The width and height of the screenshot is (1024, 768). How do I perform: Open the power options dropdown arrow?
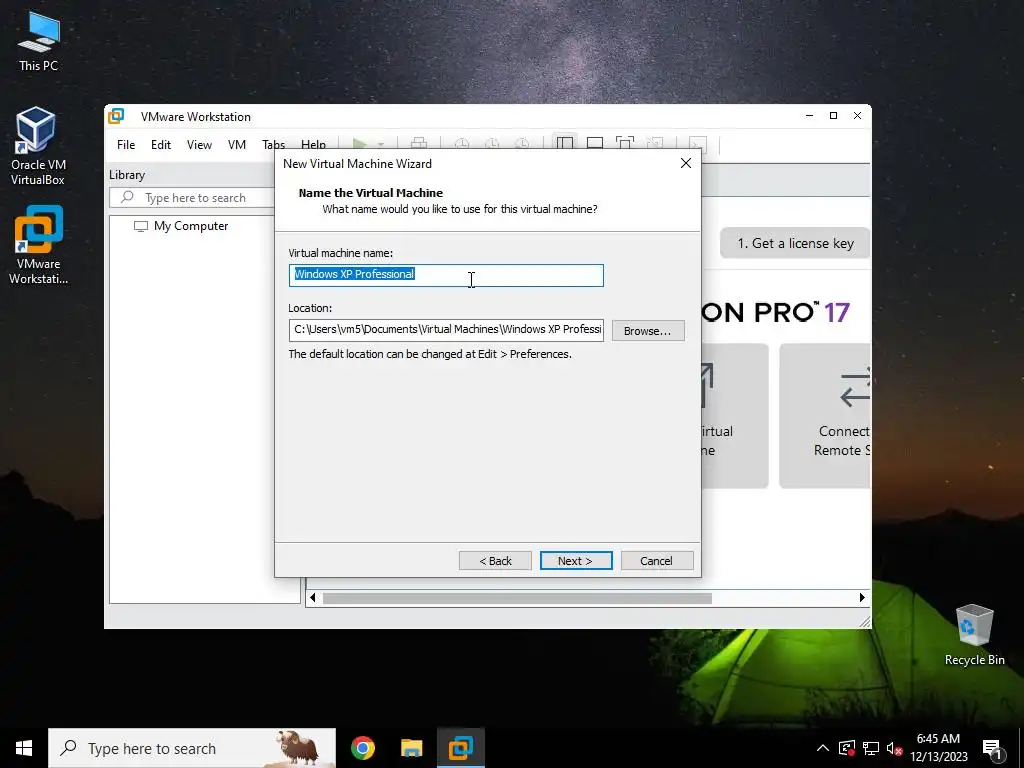click(381, 144)
